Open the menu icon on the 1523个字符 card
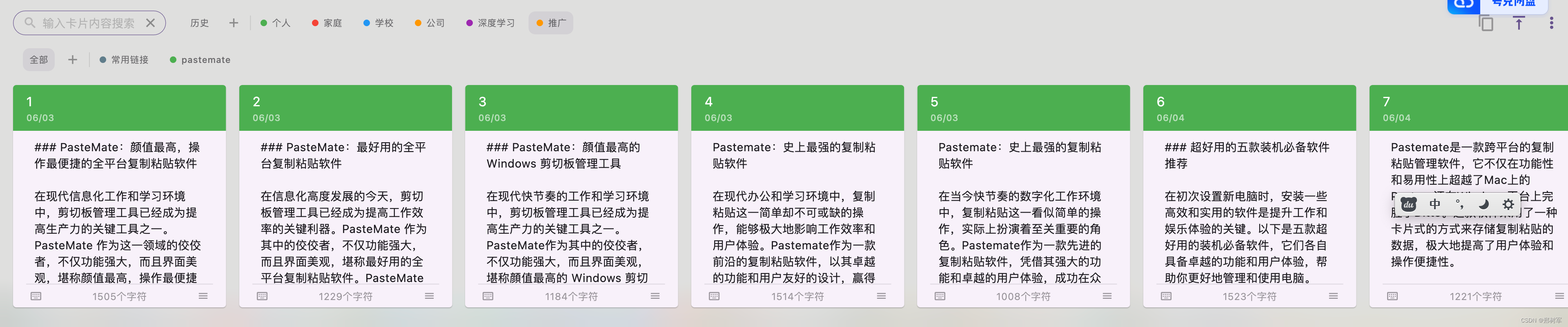 (x=1334, y=296)
